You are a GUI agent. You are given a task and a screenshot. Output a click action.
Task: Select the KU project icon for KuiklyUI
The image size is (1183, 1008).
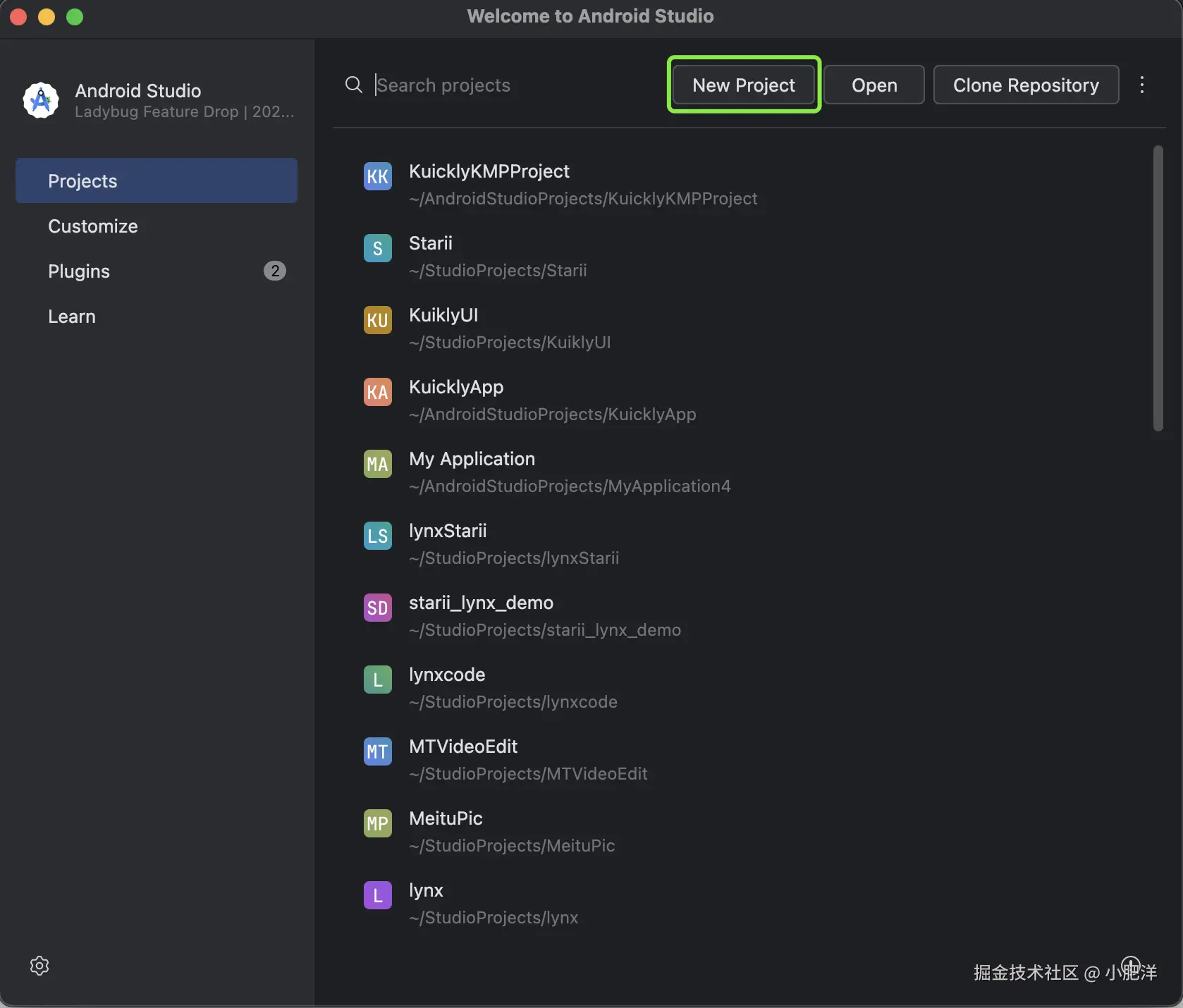tap(378, 320)
